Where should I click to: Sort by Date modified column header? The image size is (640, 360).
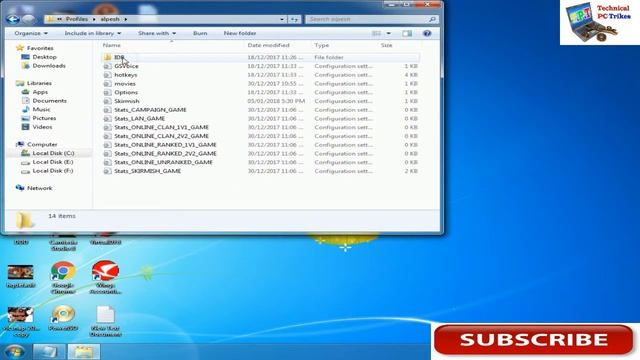coord(268,45)
